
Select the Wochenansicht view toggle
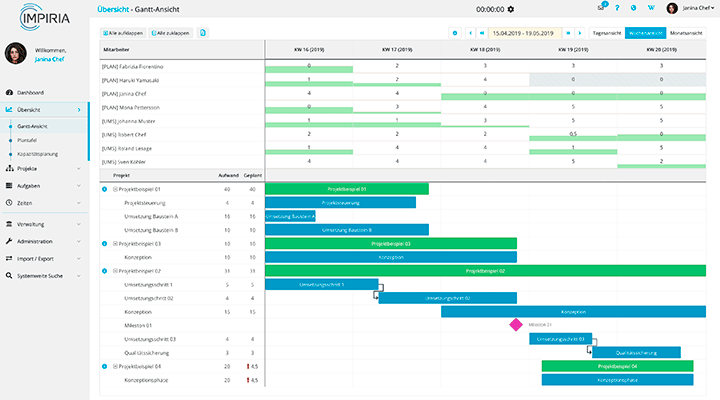tap(645, 33)
